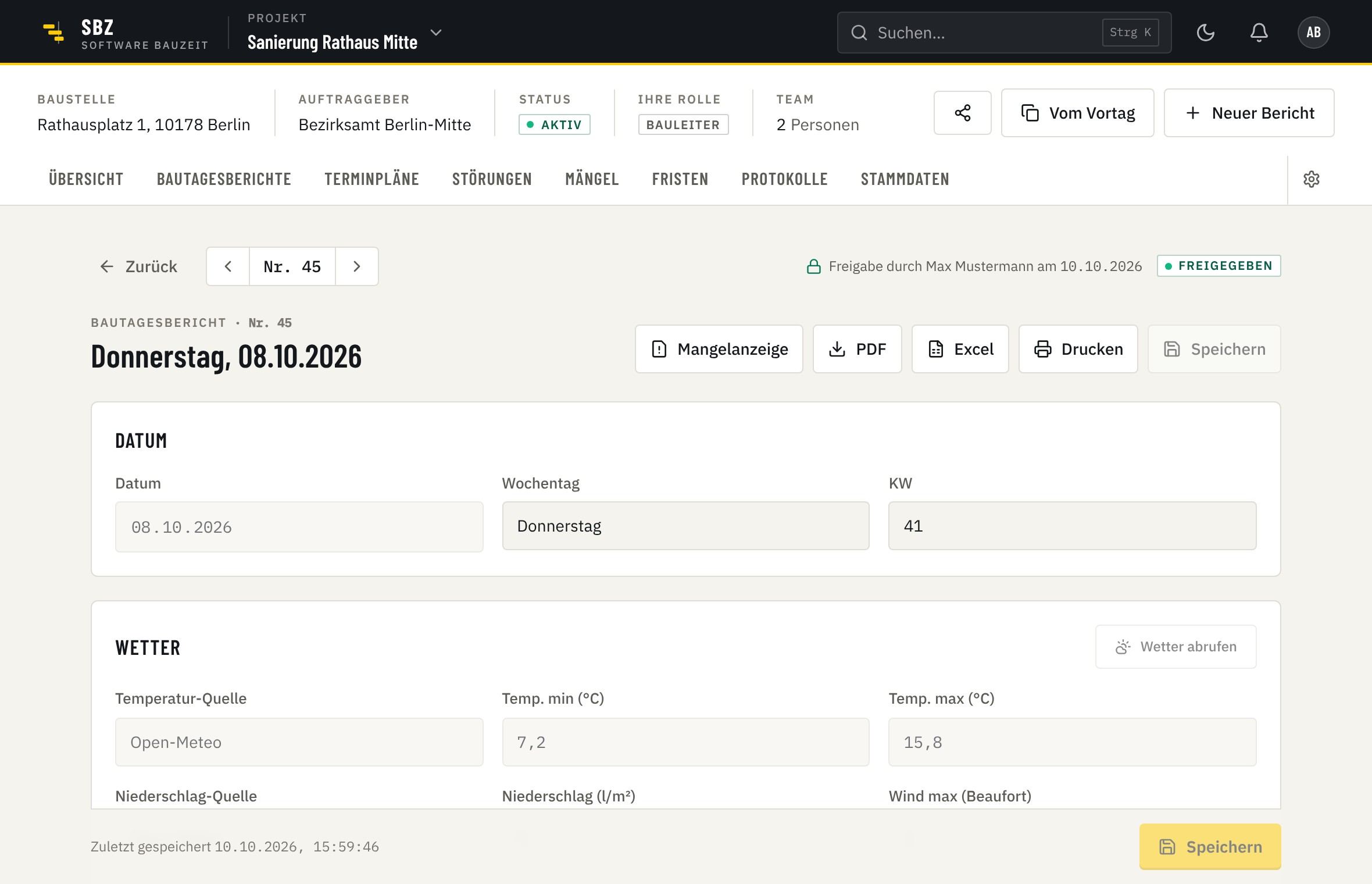The width and height of the screenshot is (1372, 884).
Task: Click the search field Suchen...
Action: [x=1004, y=33]
